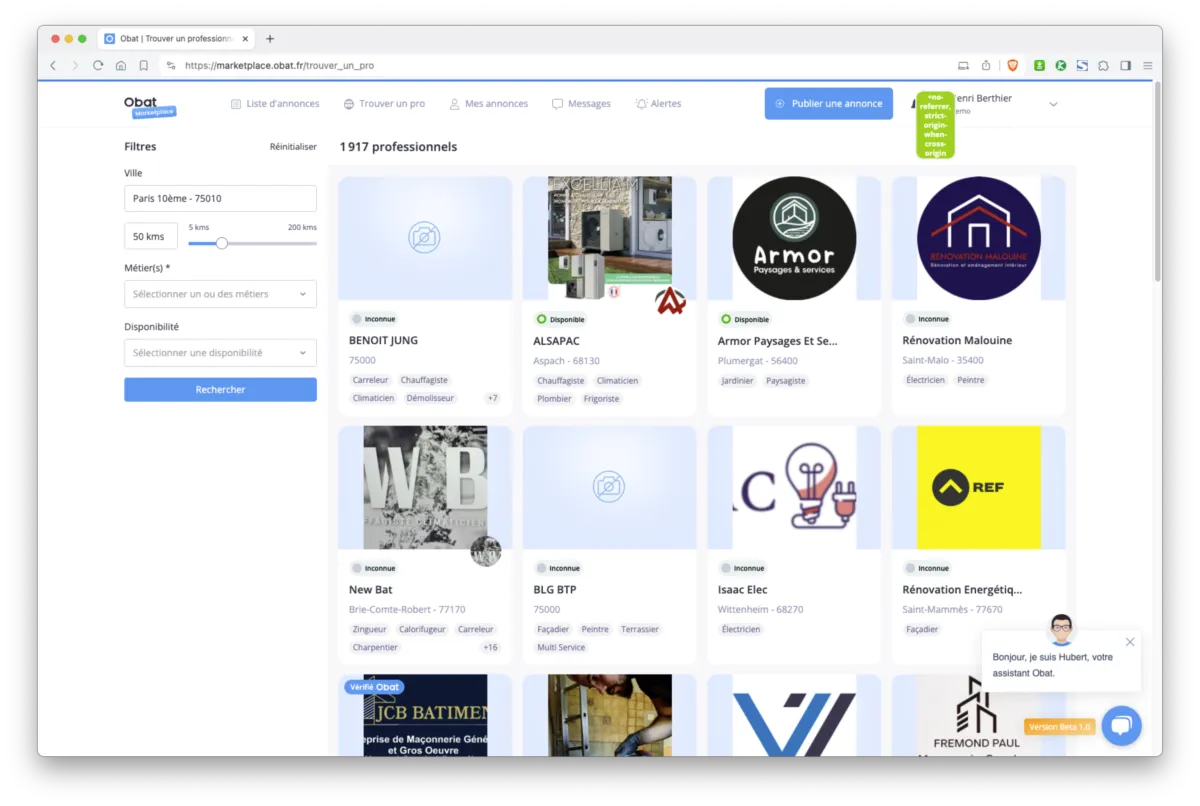1200x806 pixels.
Task: Open the chat bubble widget
Action: [1121, 726]
